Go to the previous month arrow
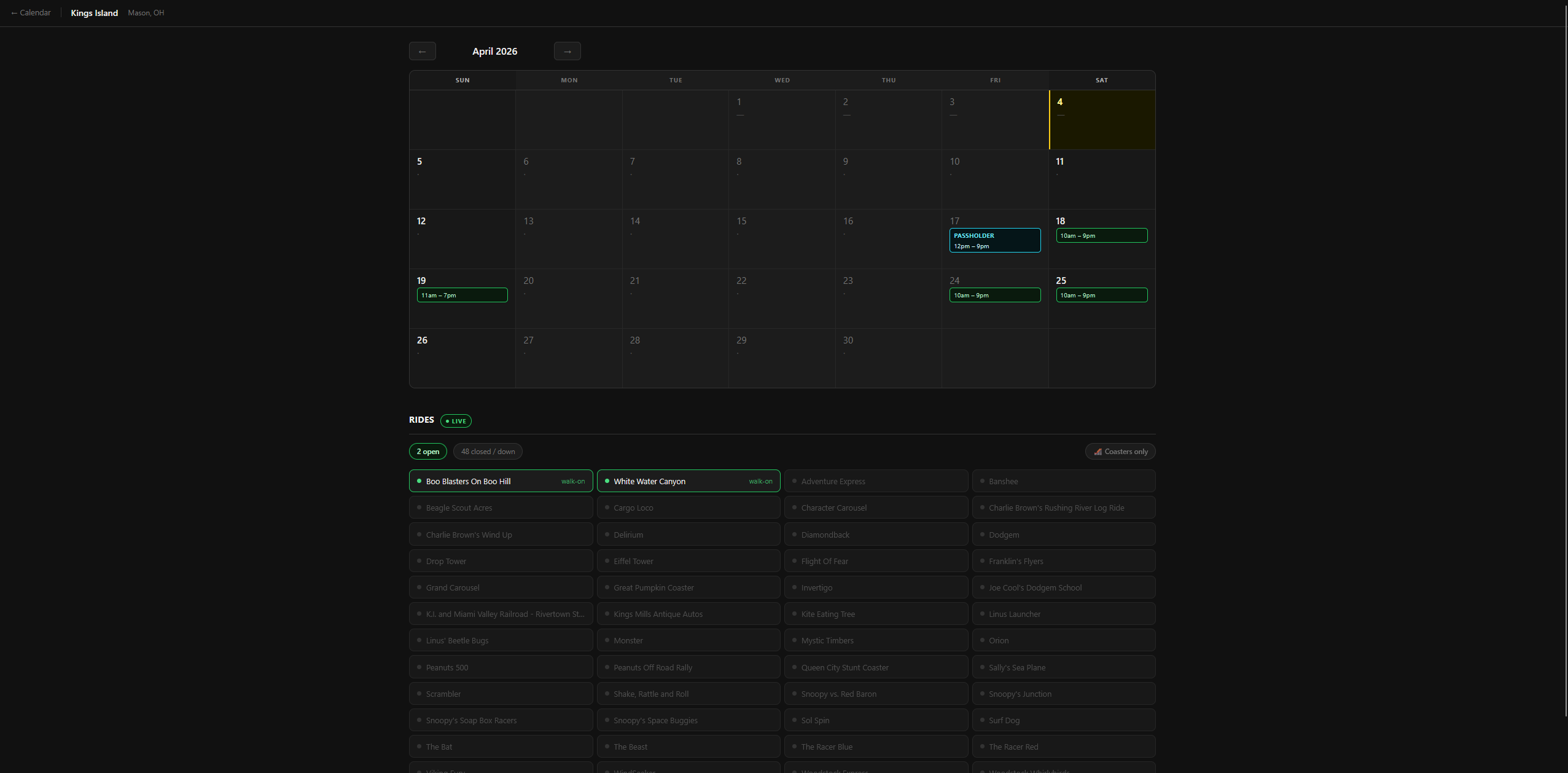1568x773 pixels. pos(422,51)
